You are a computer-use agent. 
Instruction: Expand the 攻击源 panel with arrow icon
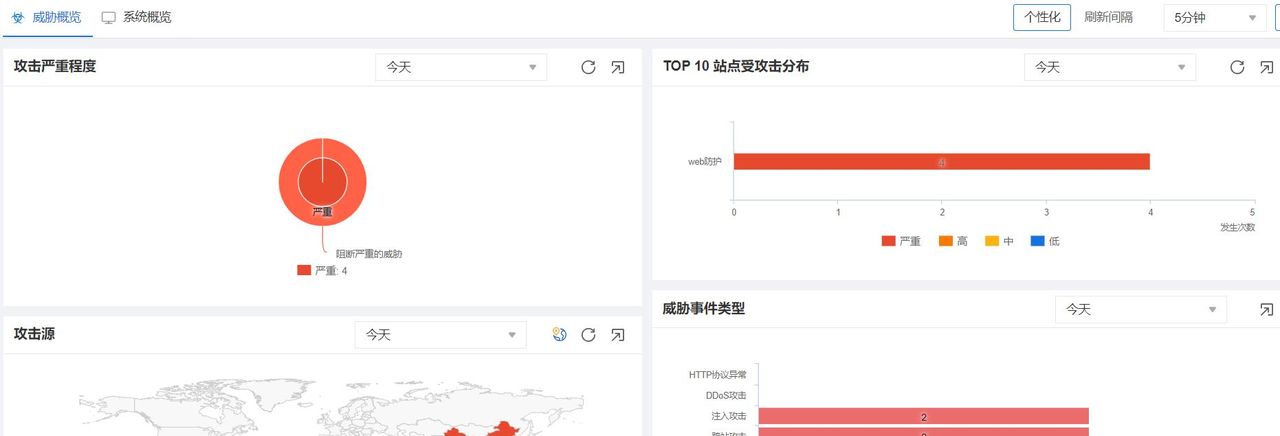click(618, 335)
